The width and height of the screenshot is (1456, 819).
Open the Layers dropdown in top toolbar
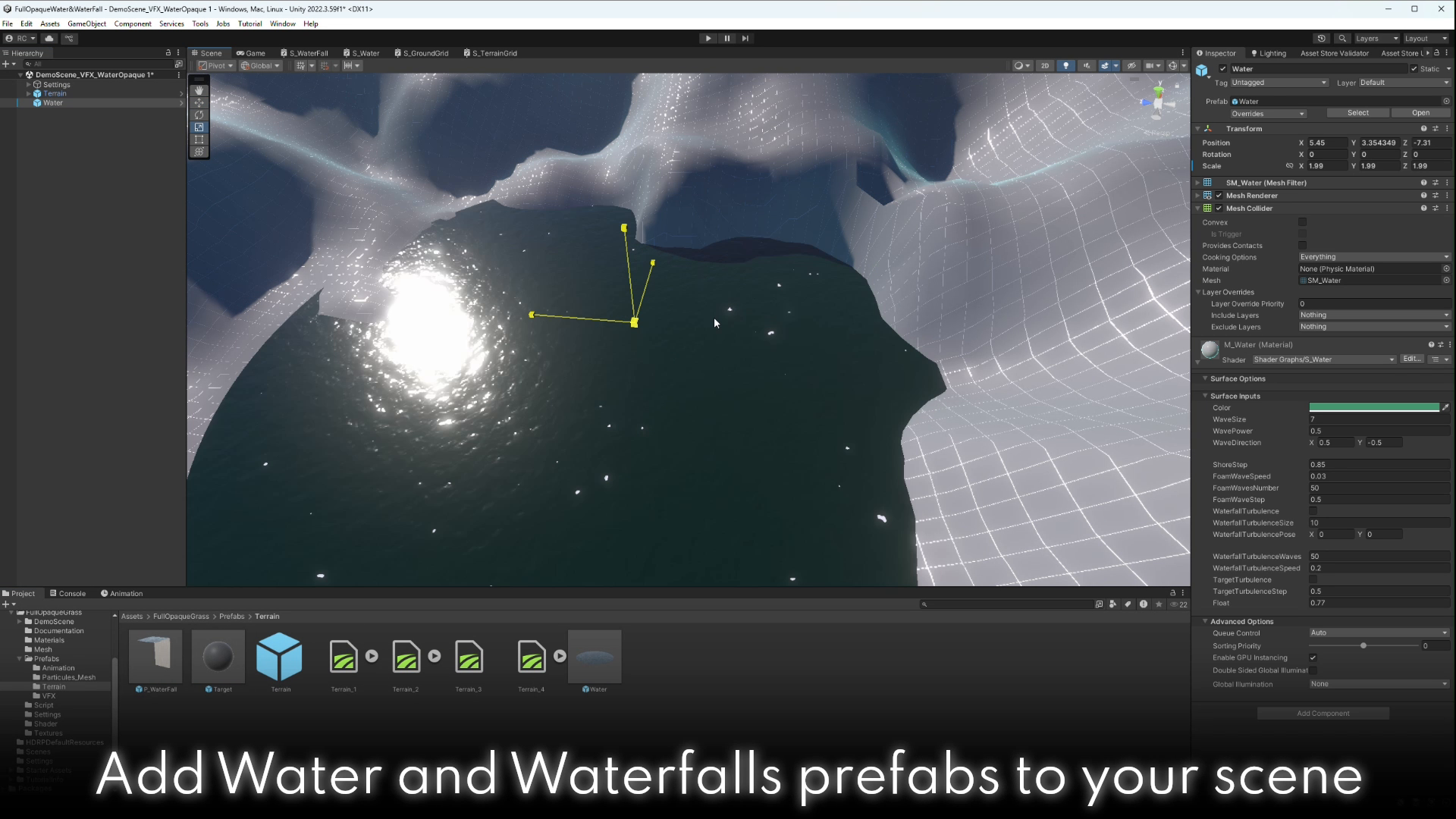tap(1376, 39)
